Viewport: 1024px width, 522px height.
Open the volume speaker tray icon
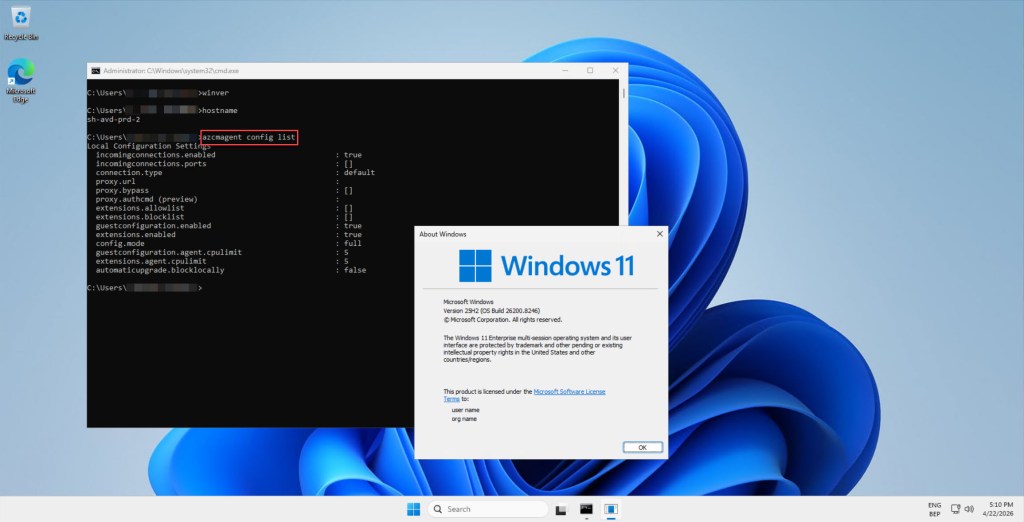969,509
